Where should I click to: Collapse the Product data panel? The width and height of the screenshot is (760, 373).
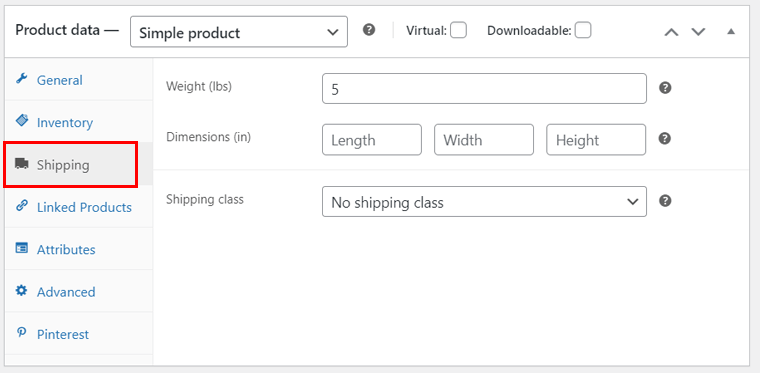(x=731, y=32)
